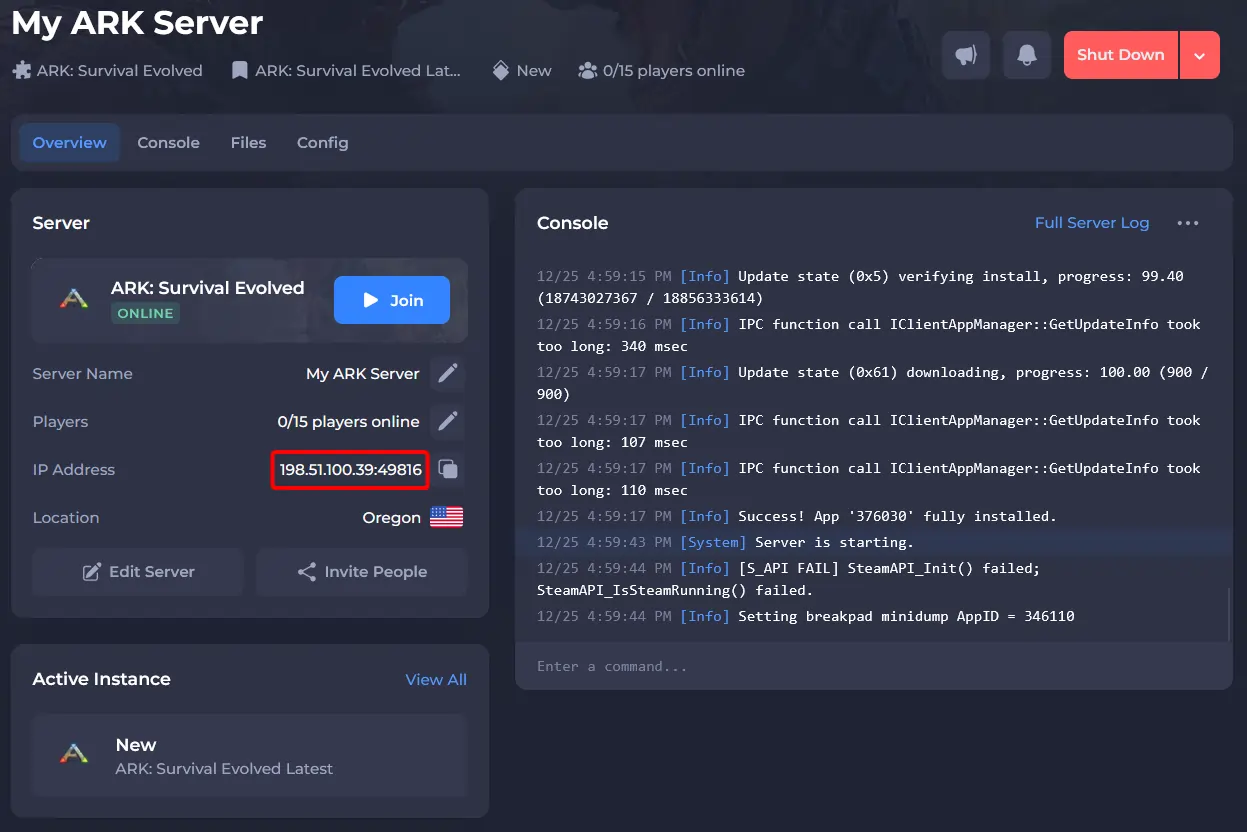Viewport: 1247px width, 832px height.
Task: Switch to the Overview tab
Action: (x=70, y=143)
